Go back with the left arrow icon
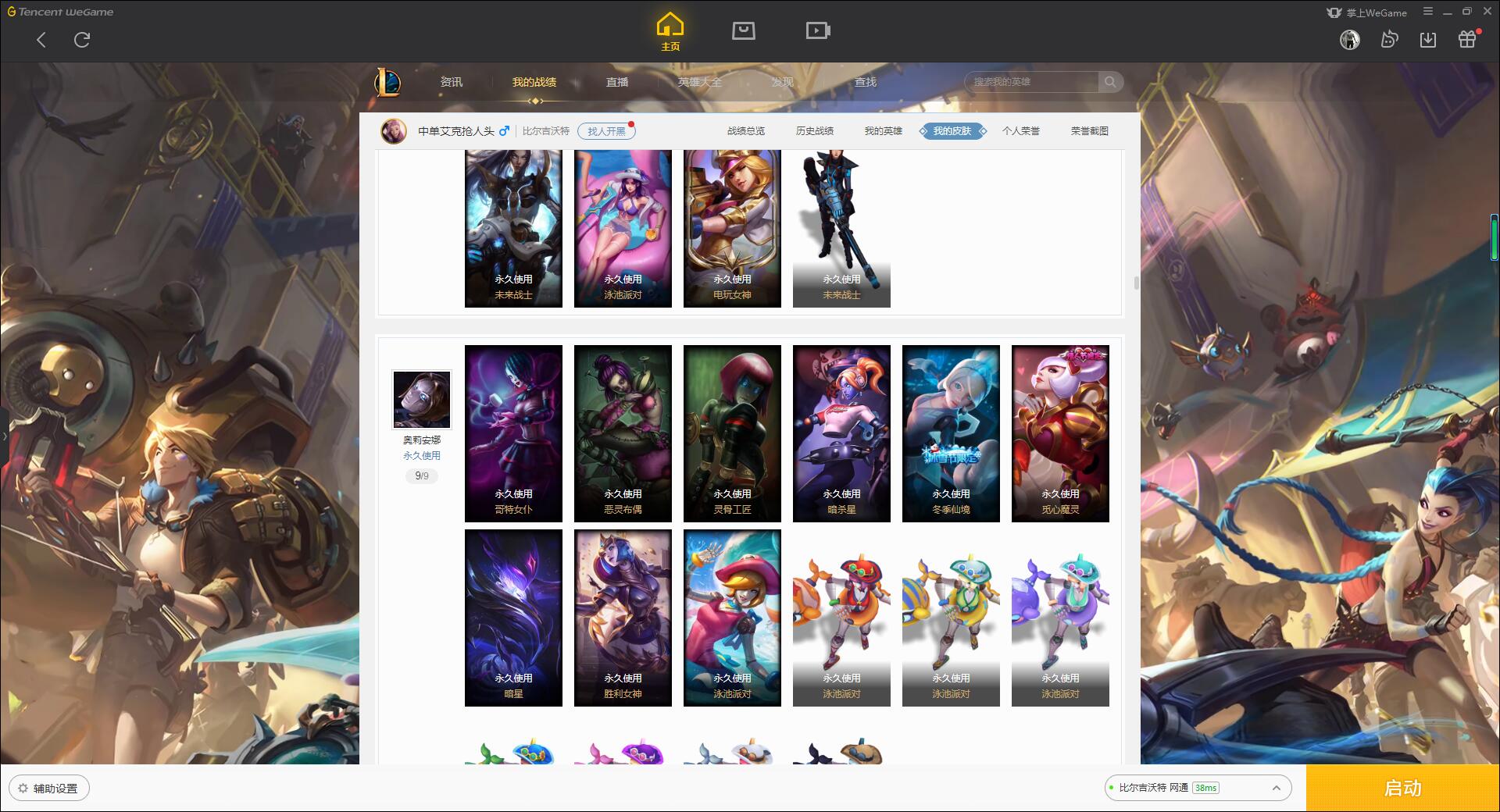1500x812 pixels. tap(41, 40)
